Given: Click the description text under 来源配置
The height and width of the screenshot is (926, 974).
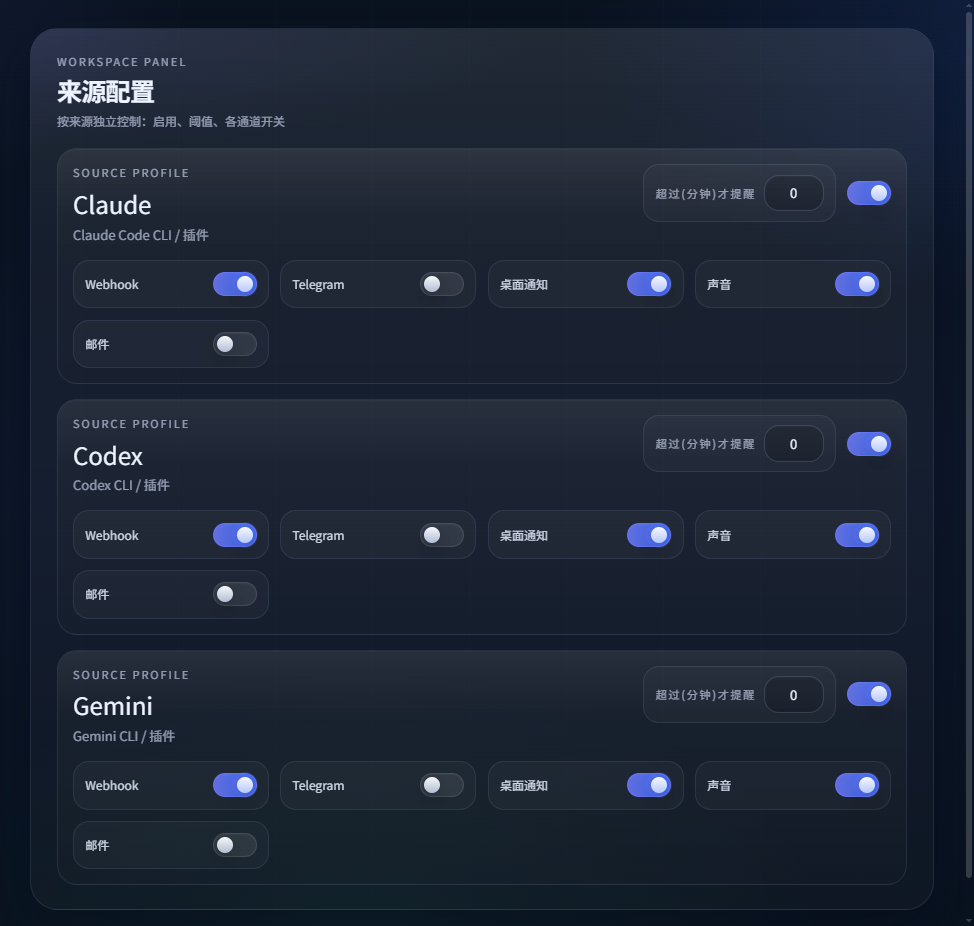Looking at the screenshot, I should [171, 122].
